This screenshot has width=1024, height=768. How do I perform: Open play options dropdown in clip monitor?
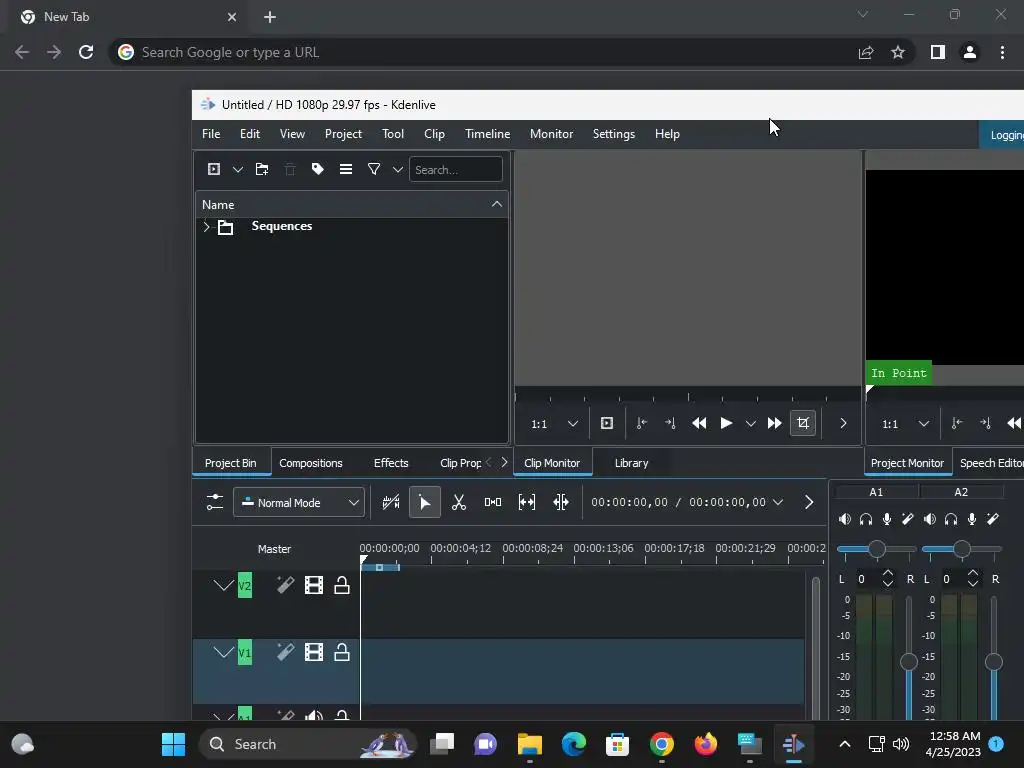(x=750, y=424)
